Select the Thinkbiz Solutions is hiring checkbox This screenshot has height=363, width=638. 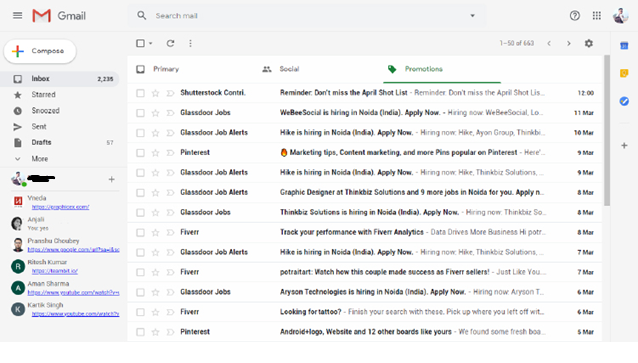click(140, 213)
